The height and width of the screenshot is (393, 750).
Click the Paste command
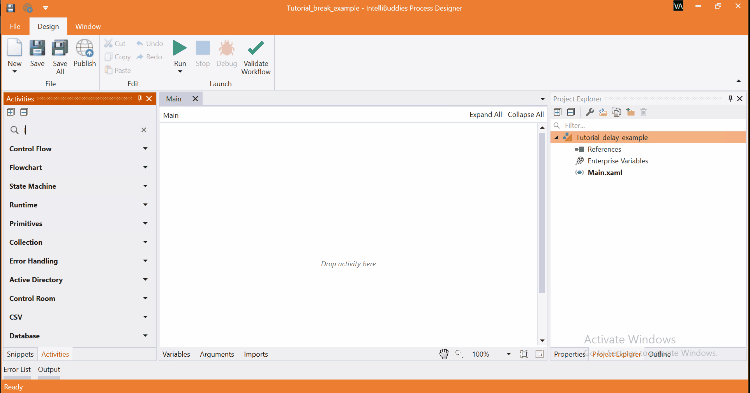[x=118, y=70]
